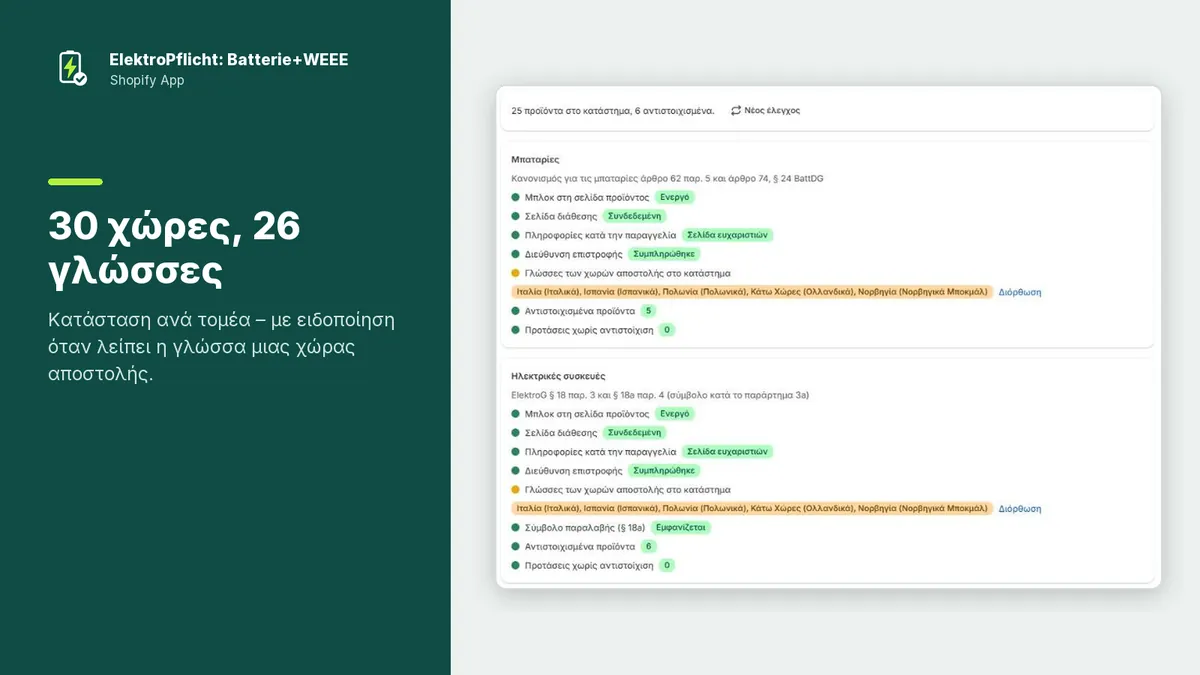Click Σελίδα ευχαριστιών badge in the Μπαταρίες section

click(728, 235)
